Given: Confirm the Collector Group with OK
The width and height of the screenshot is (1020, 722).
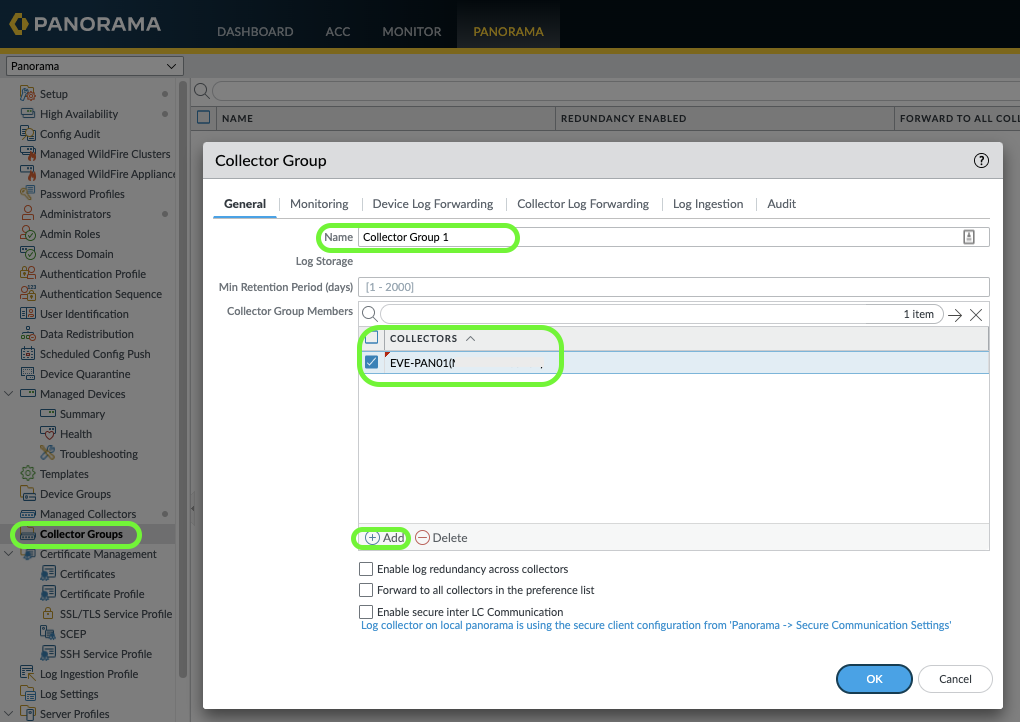Looking at the screenshot, I should point(873,678).
